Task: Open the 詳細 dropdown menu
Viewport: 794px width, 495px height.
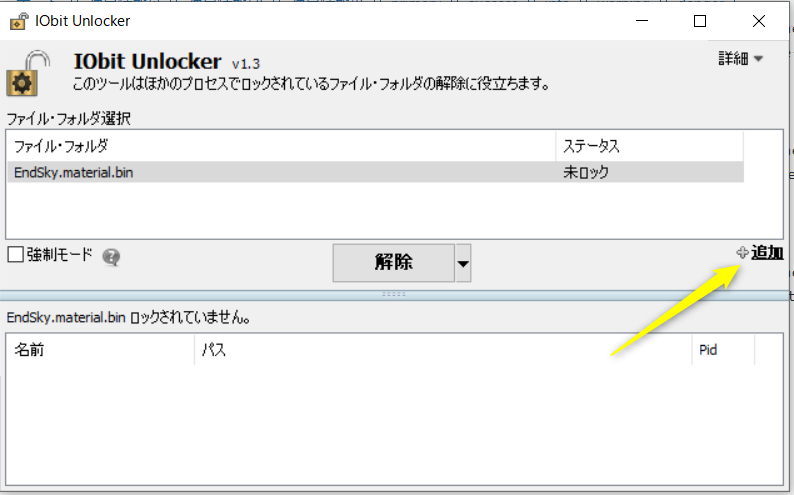Action: [x=740, y=59]
